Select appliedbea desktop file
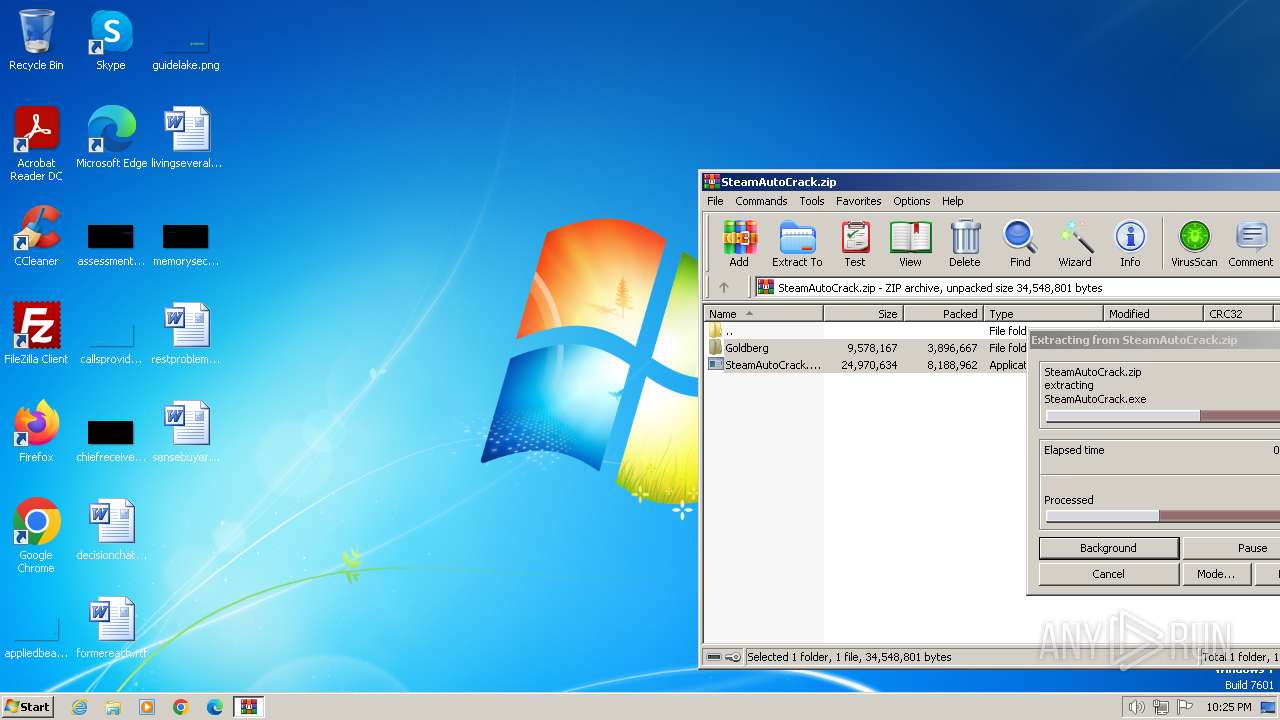 pyautogui.click(x=36, y=637)
